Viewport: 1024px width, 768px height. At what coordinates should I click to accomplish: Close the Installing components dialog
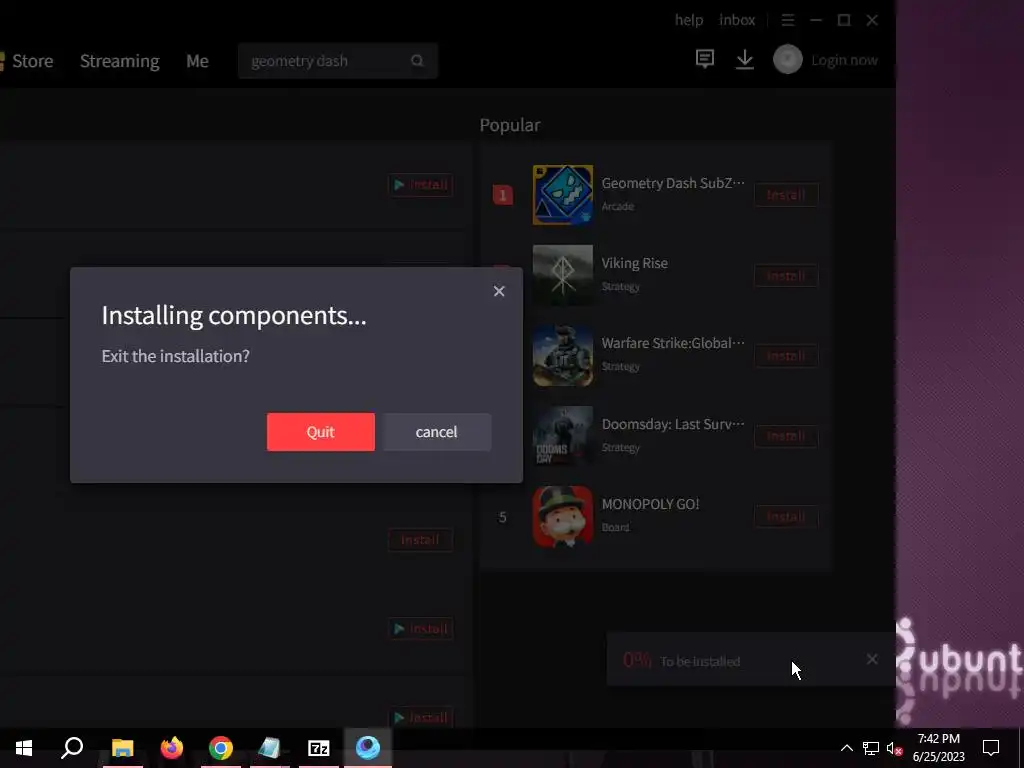(499, 291)
